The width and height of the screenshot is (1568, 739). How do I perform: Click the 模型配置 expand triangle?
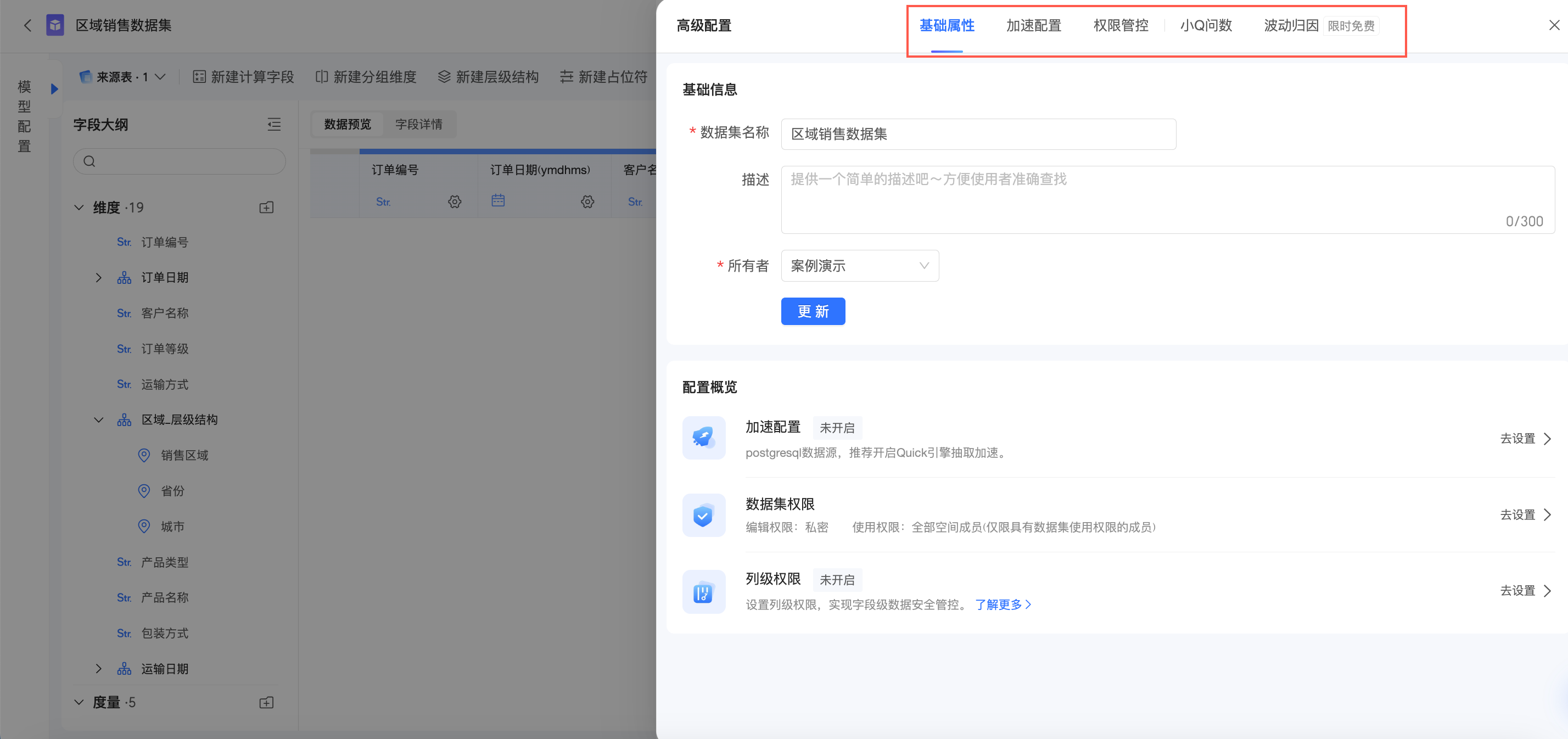click(54, 89)
